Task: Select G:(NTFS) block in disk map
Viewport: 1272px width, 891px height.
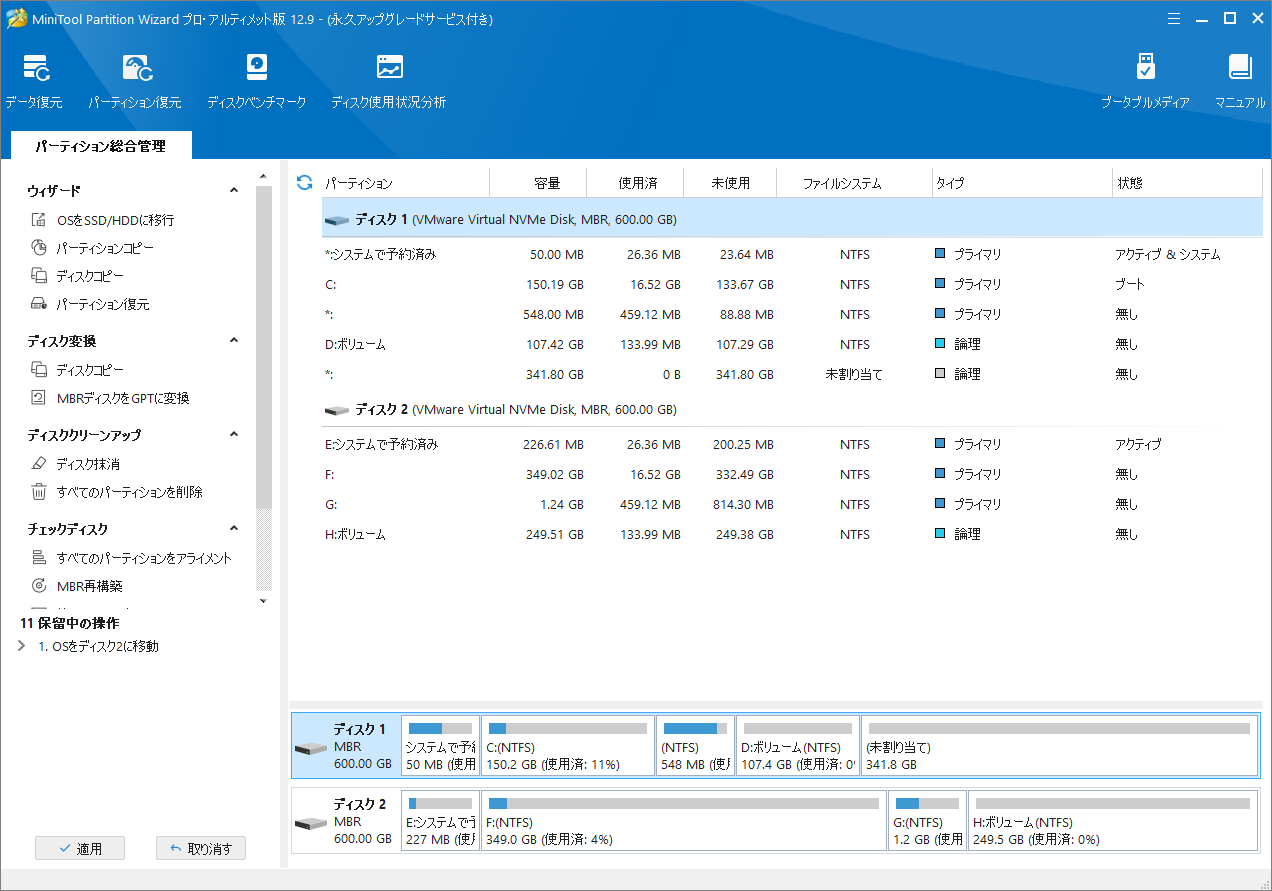Action: click(x=927, y=820)
